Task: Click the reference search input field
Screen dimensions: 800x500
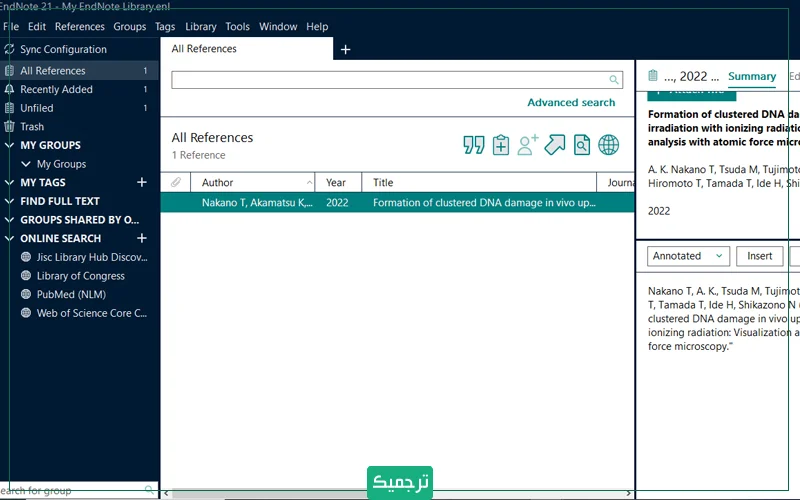Action: (390, 80)
